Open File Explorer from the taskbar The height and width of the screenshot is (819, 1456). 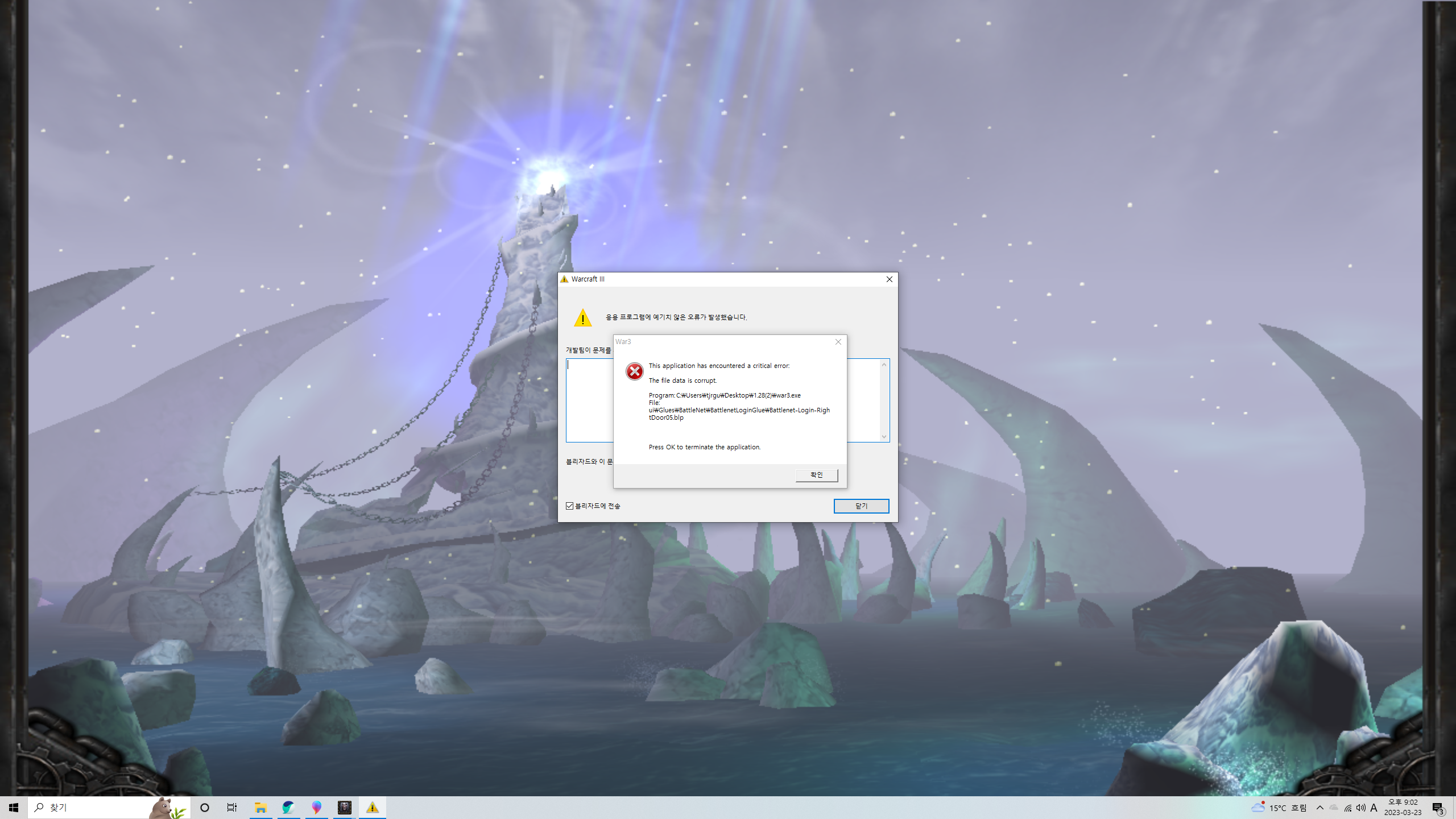[x=260, y=808]
